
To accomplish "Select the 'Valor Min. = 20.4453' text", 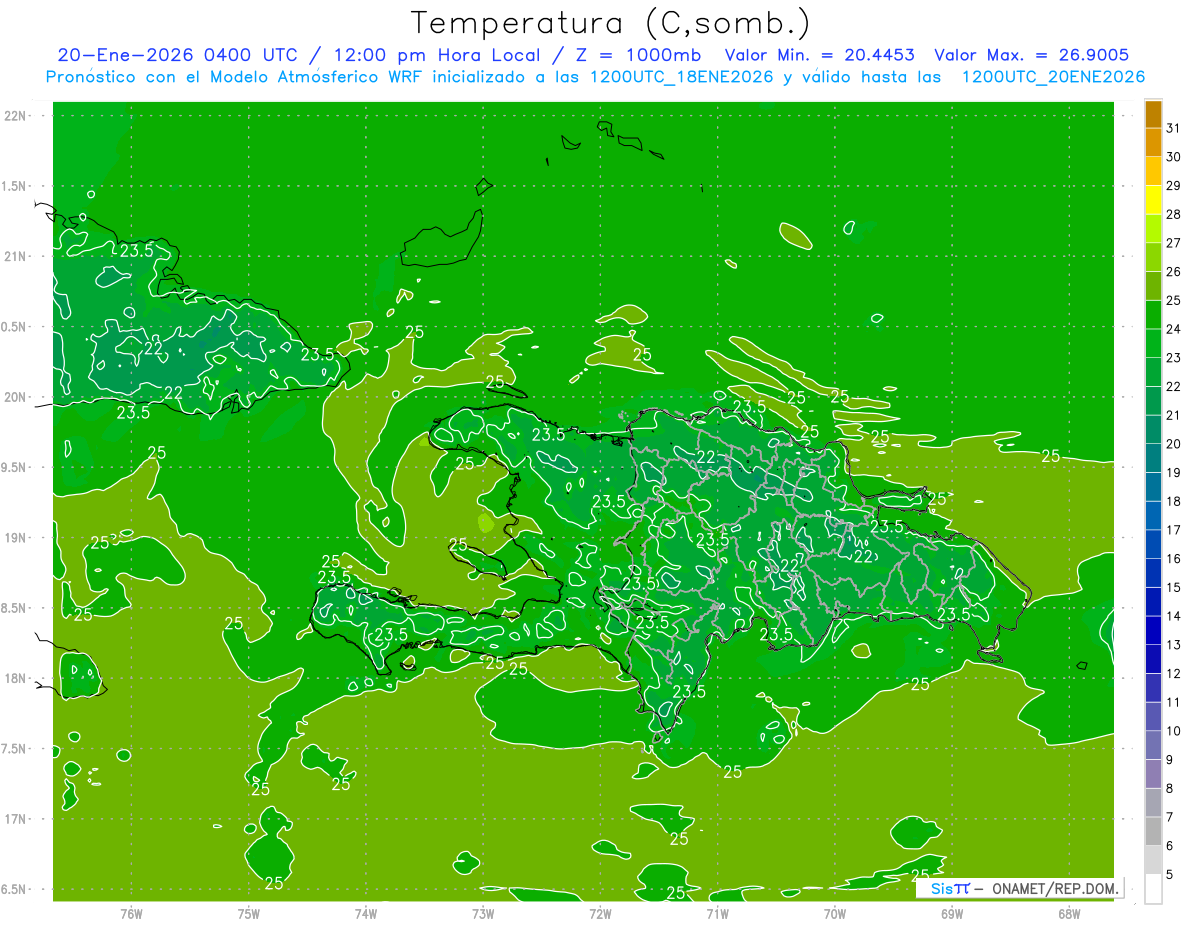I will click(820, 55).
